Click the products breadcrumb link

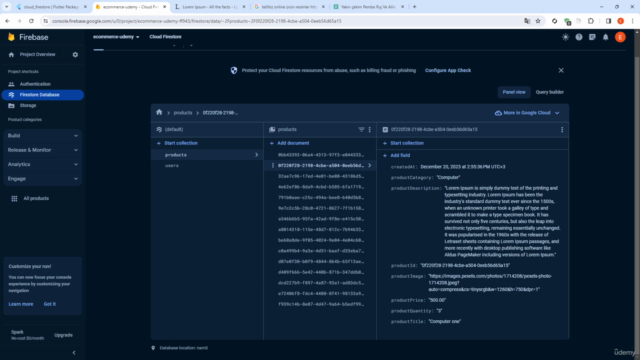coord(182,113)
